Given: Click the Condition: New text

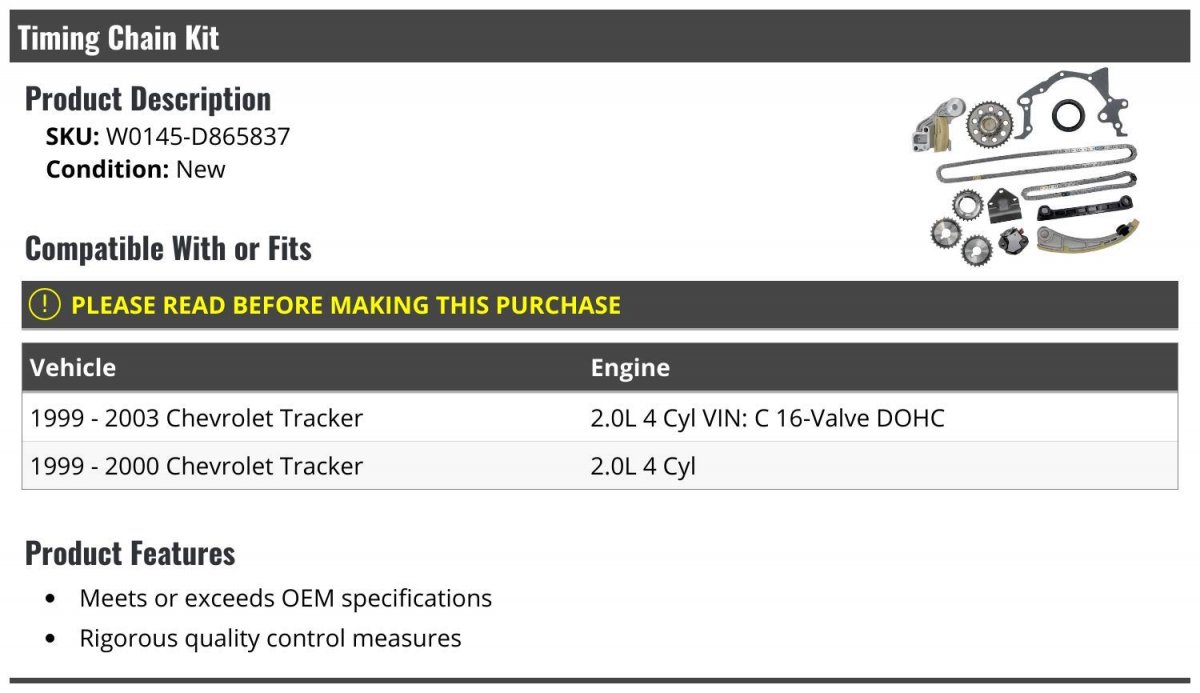Looking at the screenshot, I should (136, 169).
